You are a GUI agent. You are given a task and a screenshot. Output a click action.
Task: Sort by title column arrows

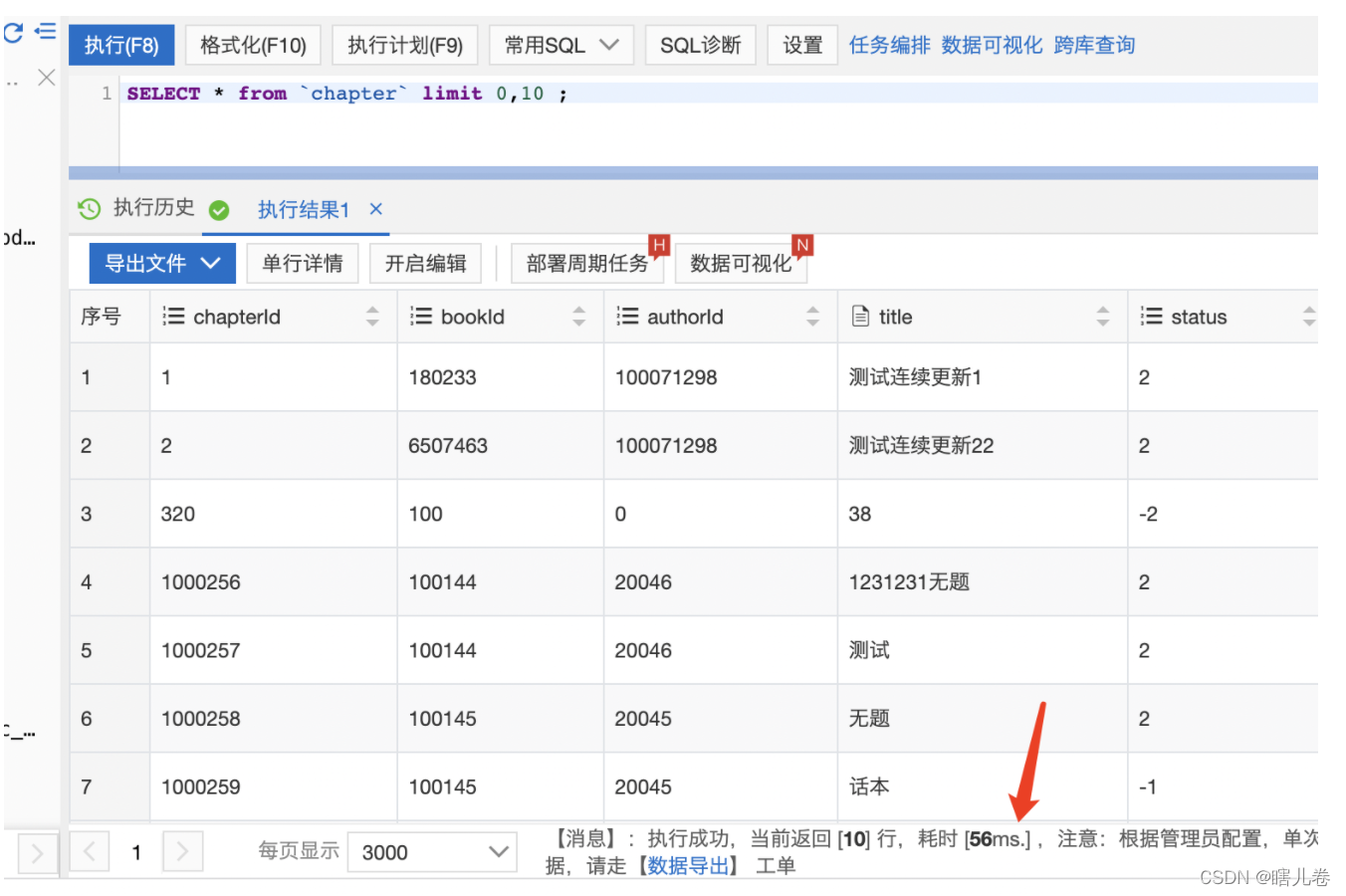pyautogui.click(x=1103, y=317)
